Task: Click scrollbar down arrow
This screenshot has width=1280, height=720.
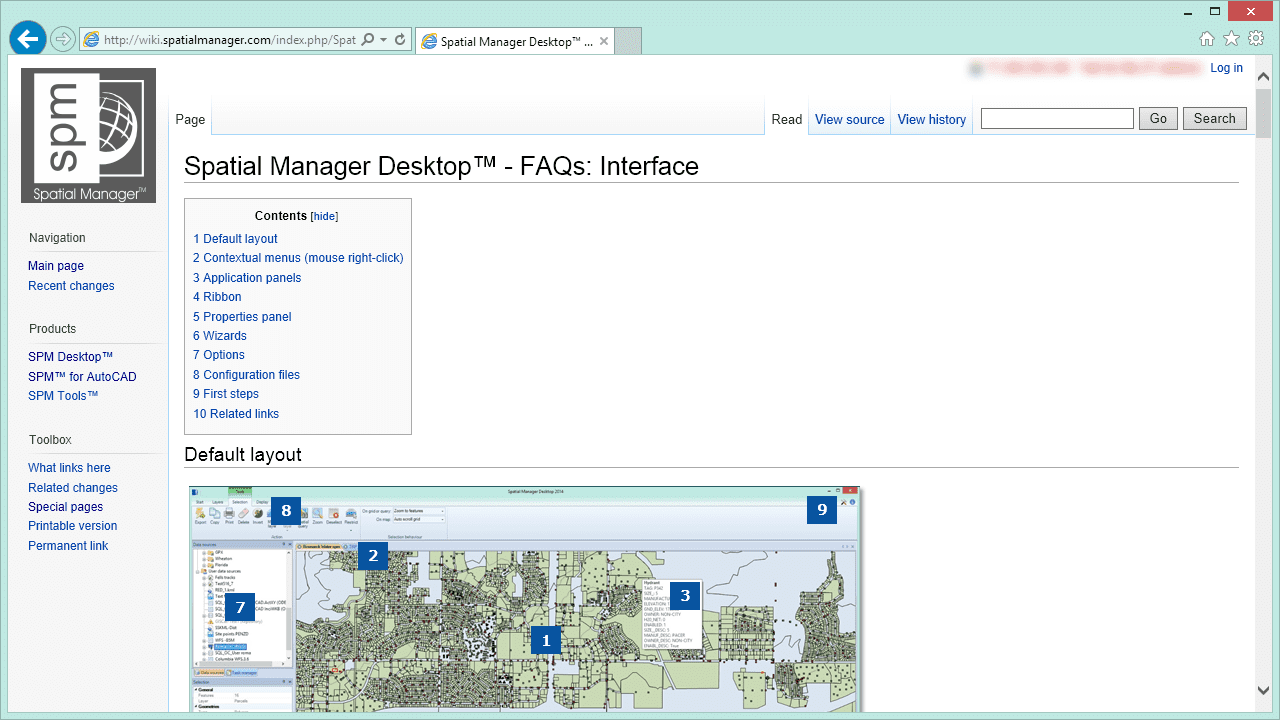Action: [x=1263, y=690]
